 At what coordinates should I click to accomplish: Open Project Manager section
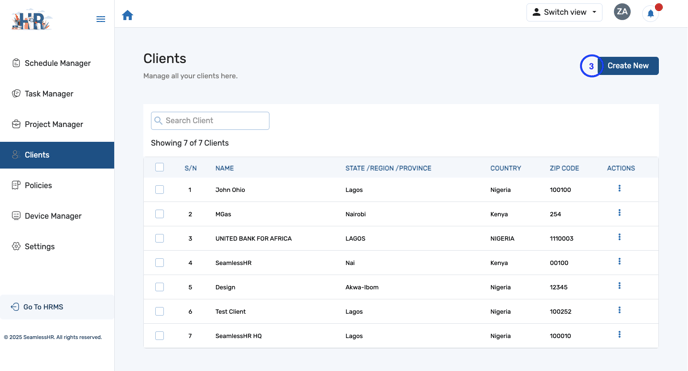(x=57, y=124)
